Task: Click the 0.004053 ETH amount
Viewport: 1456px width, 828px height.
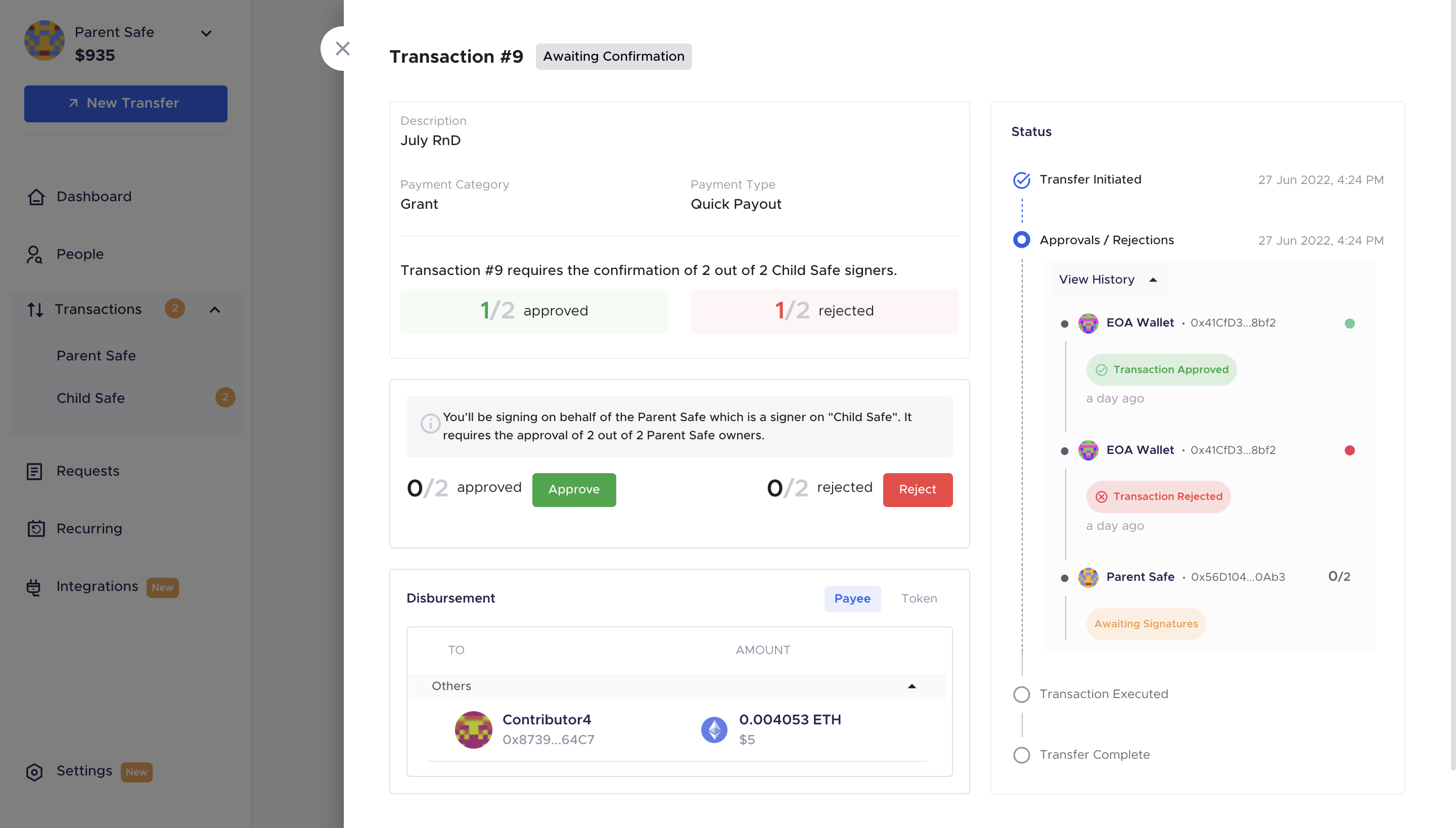Action: [x=790, y=720]
